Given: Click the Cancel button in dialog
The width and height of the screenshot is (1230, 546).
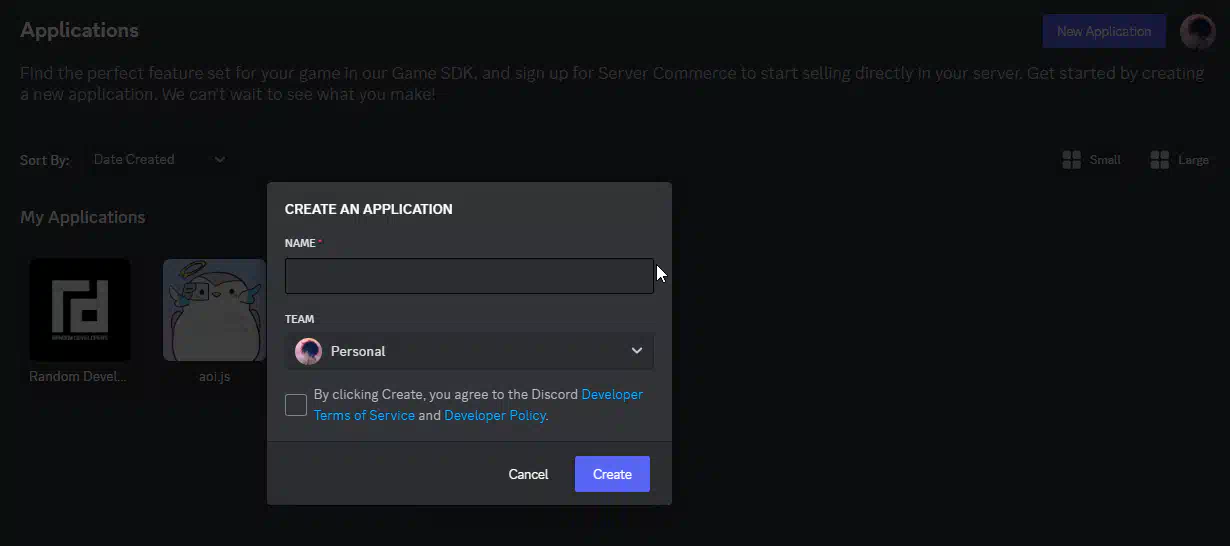Looking at the screenshot, I should [x=528, y=474].
